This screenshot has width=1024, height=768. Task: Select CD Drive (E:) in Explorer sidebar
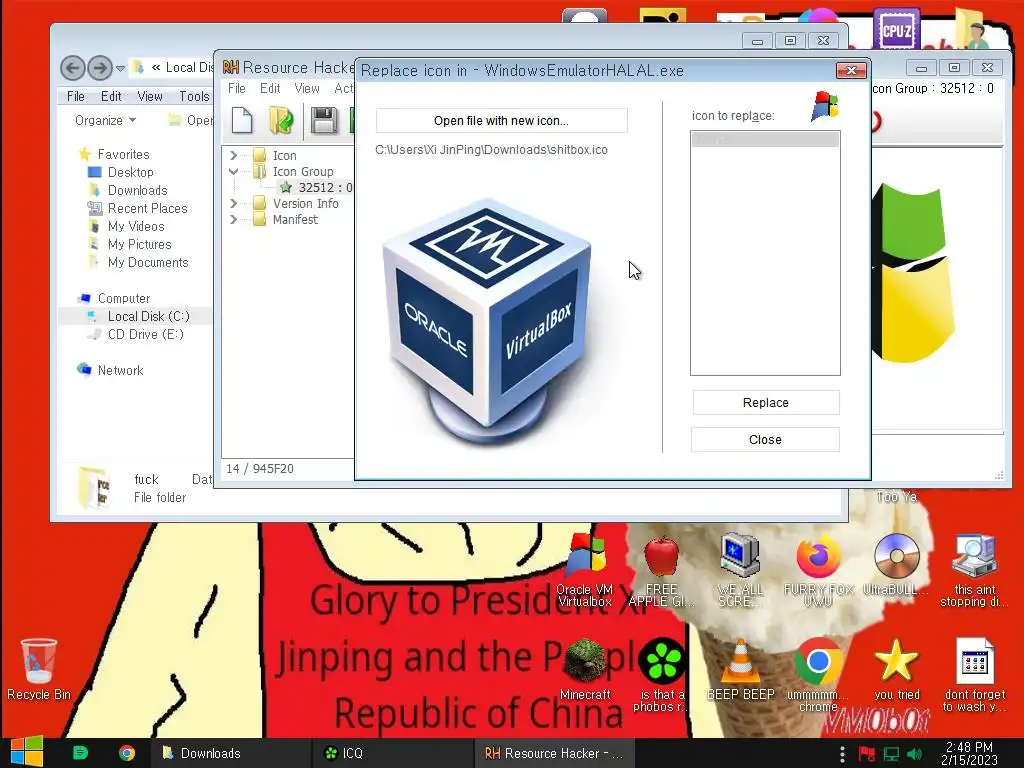145,334
